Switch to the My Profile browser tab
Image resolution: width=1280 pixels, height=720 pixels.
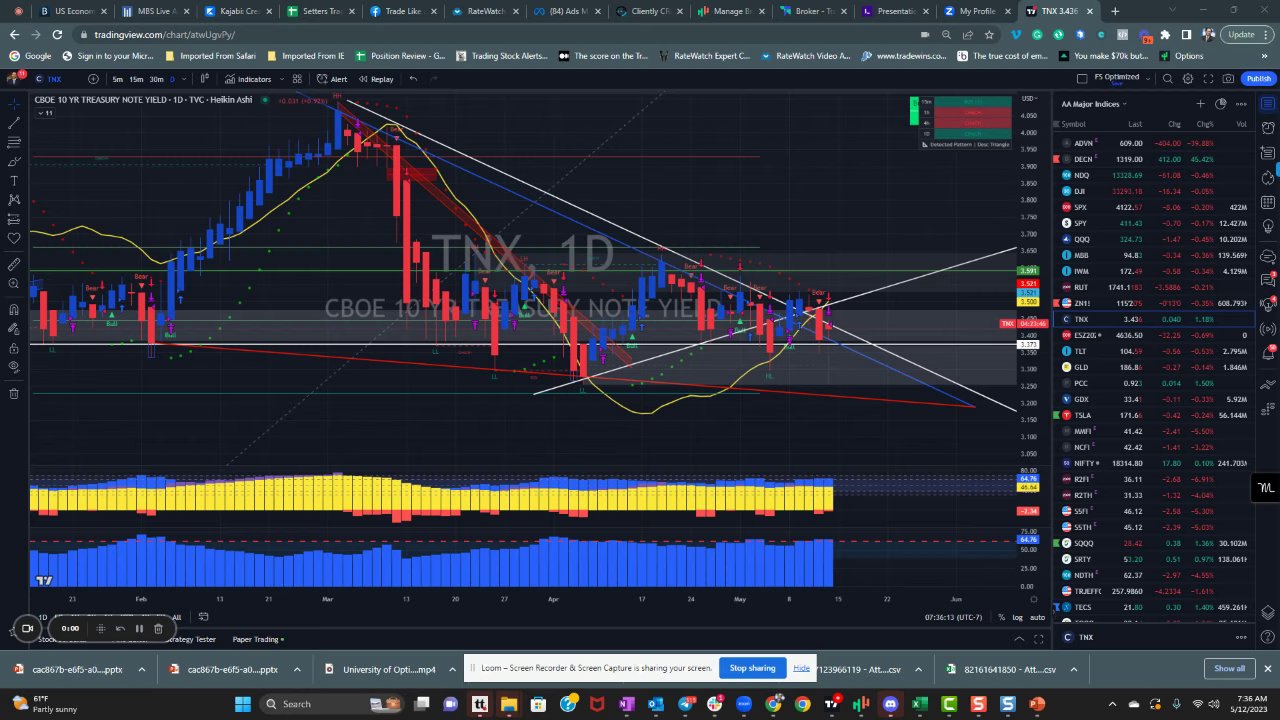point(978,11)
